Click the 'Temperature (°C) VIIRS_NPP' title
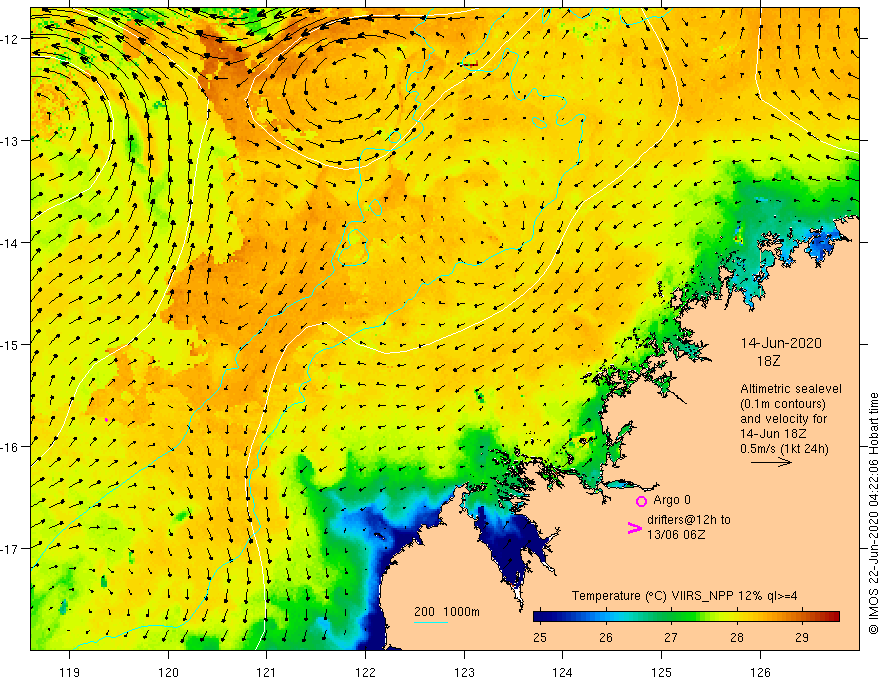Screen dimensions: 880x680 point(652,596)
